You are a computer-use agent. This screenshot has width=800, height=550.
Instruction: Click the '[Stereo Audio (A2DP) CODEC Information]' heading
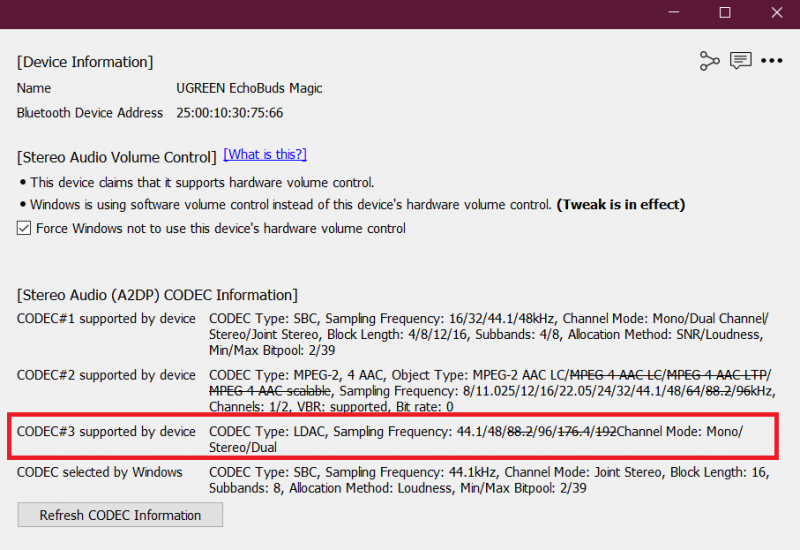coord(157,295)
